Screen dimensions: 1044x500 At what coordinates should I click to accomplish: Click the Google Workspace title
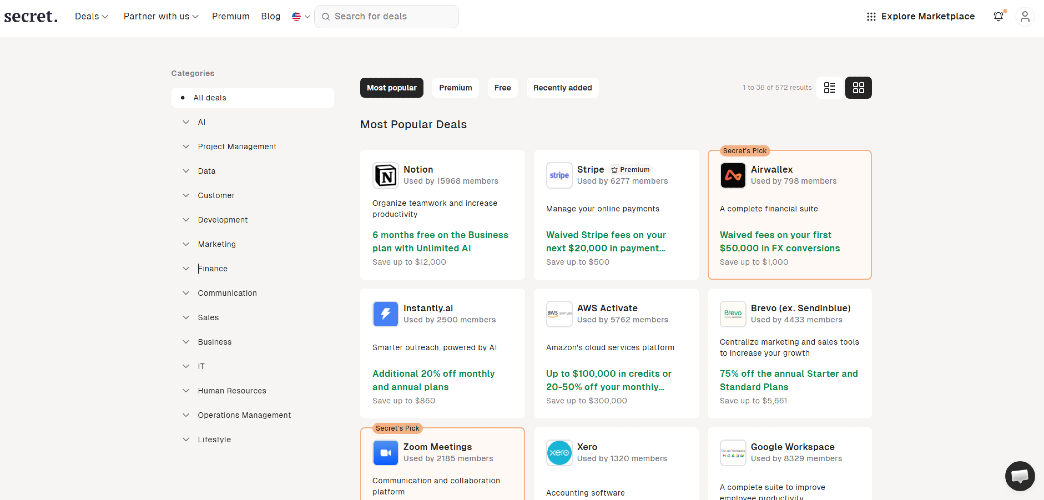point(792,447)
